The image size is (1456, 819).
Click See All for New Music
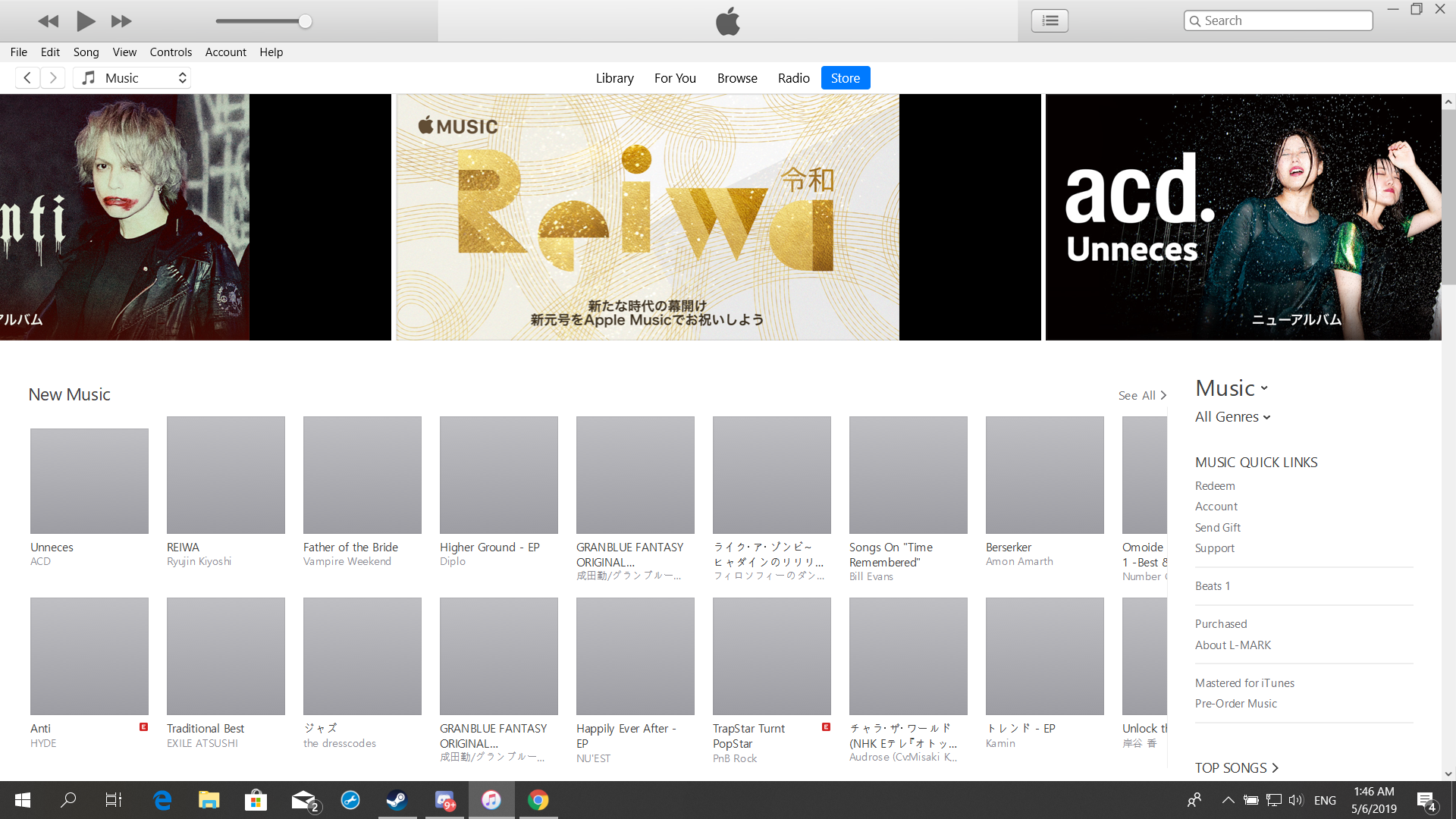[1141, 395]
